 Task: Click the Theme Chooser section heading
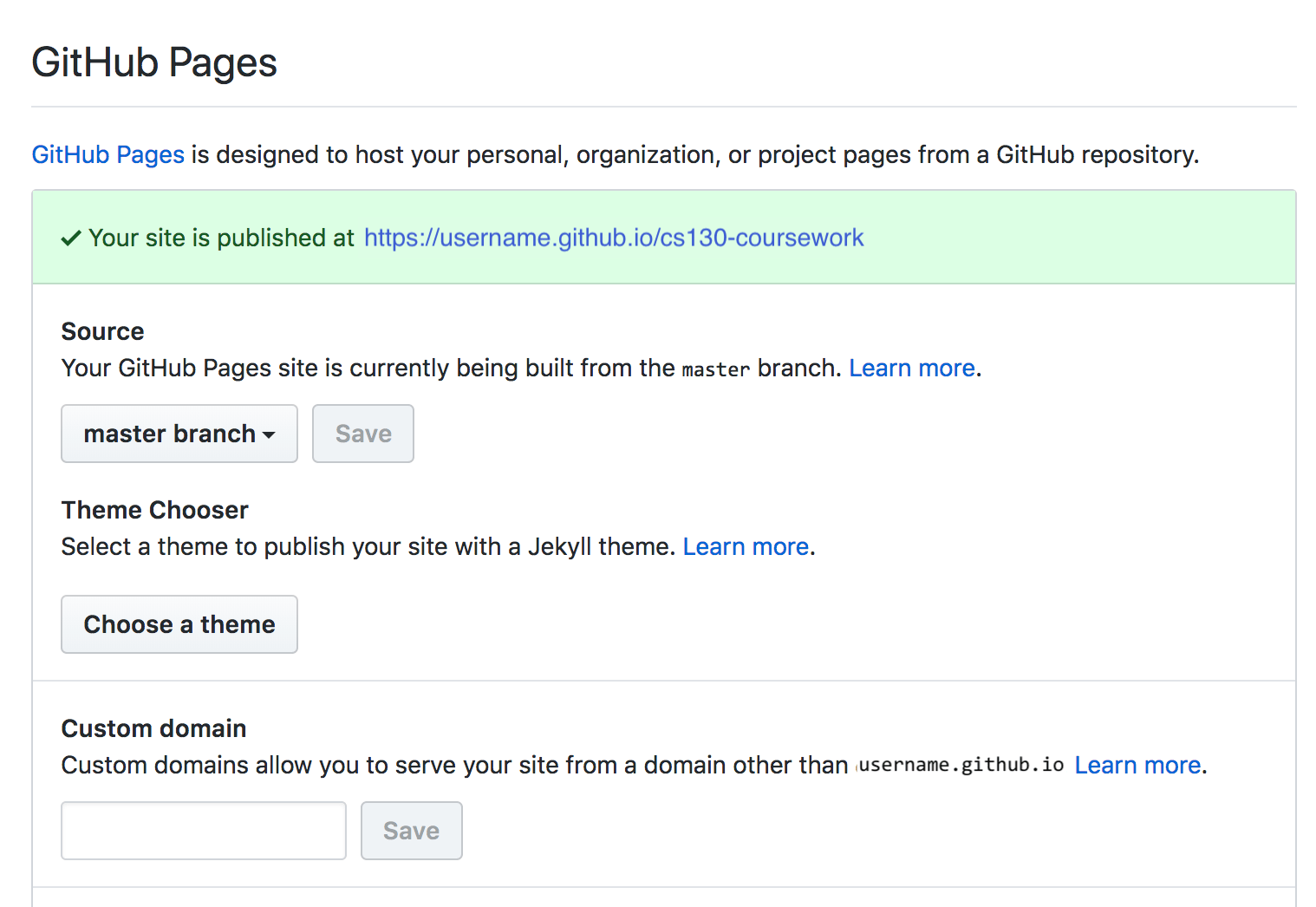pos(154,510)
